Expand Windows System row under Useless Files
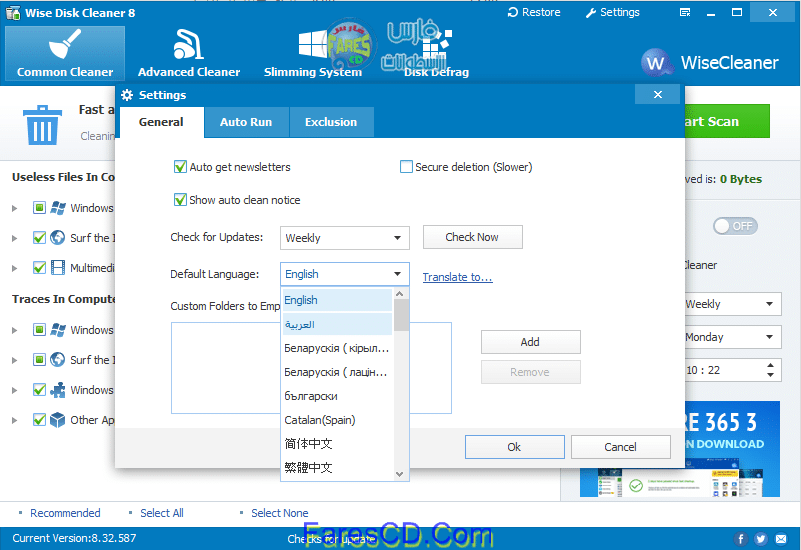This screenshot has width=801, height=550. (15, 208)
